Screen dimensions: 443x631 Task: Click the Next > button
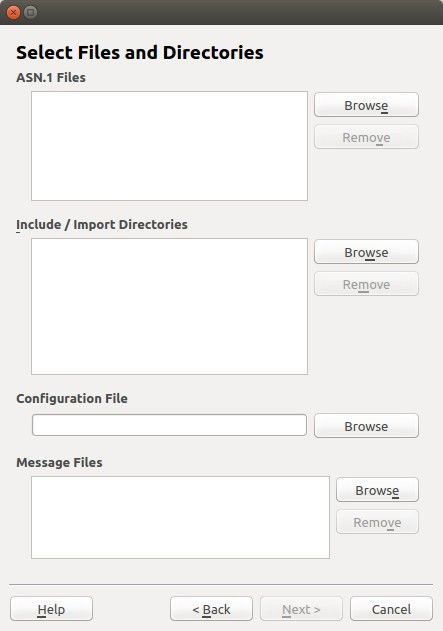(x=301, y=609)
